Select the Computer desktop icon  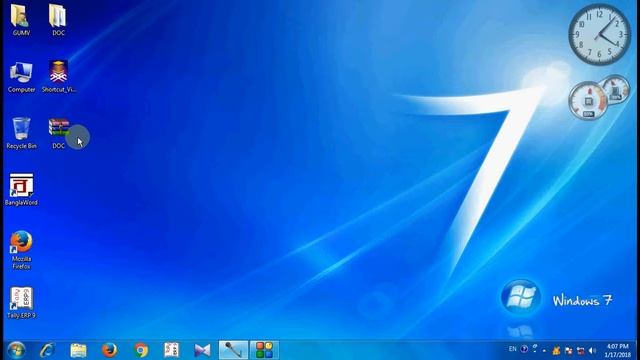[21, 77]
